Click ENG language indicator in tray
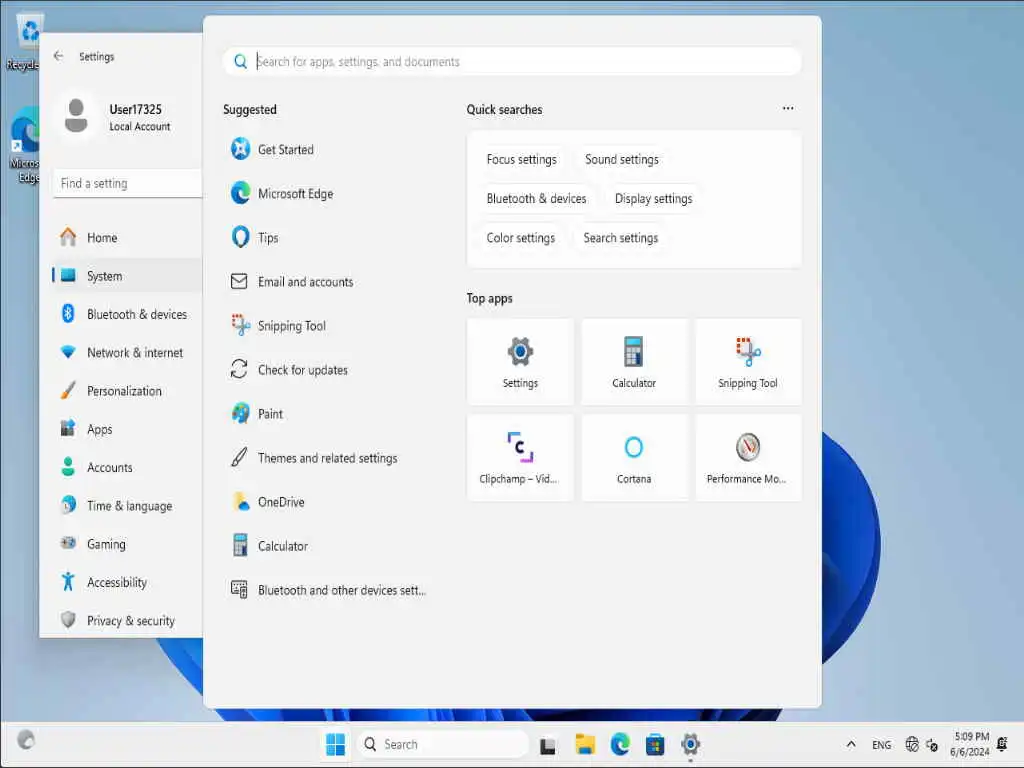 tap(882, 744)
